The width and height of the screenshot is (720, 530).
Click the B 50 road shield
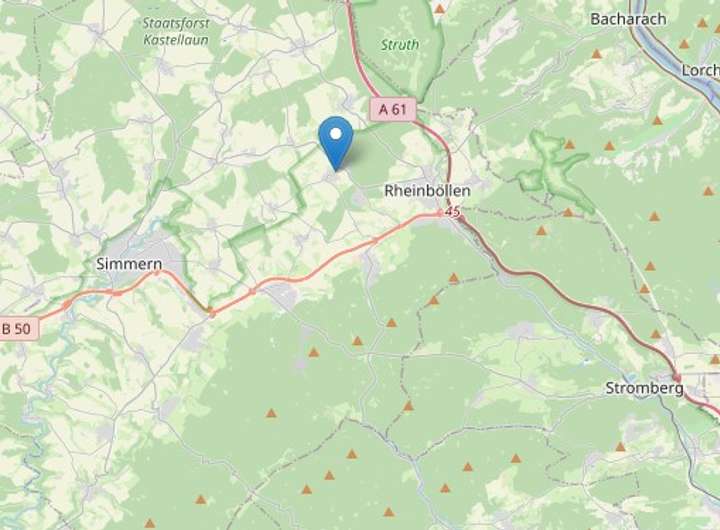17,329
